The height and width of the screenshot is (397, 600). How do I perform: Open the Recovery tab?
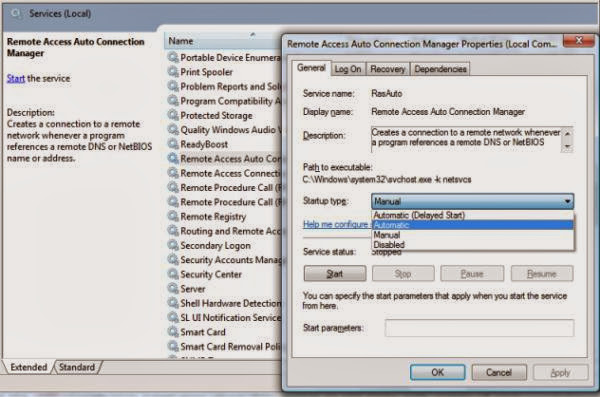(388, 69)
